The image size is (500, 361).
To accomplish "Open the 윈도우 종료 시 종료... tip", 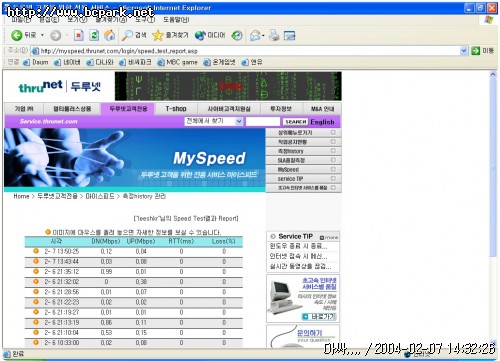I will click(298, 246).
